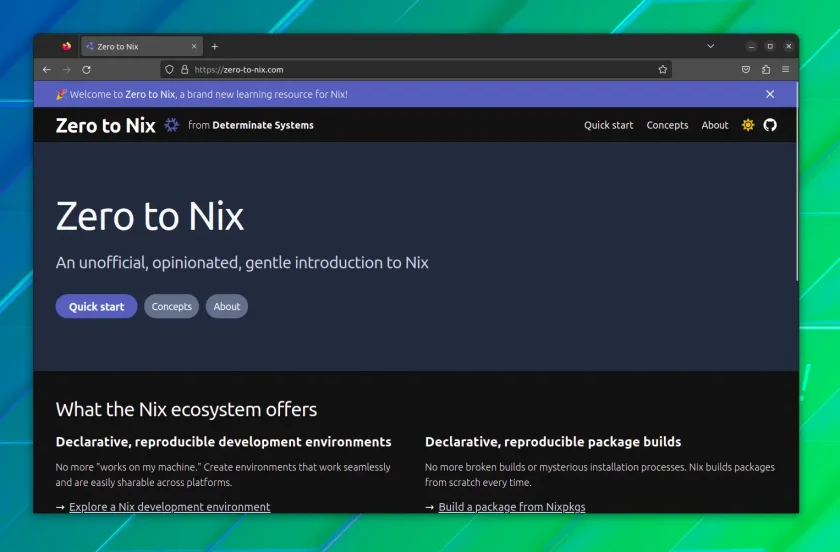Click the What the Nix ecosystem offers heading
Viewport: 840px width, 552px height.
[x=186, y=409]
